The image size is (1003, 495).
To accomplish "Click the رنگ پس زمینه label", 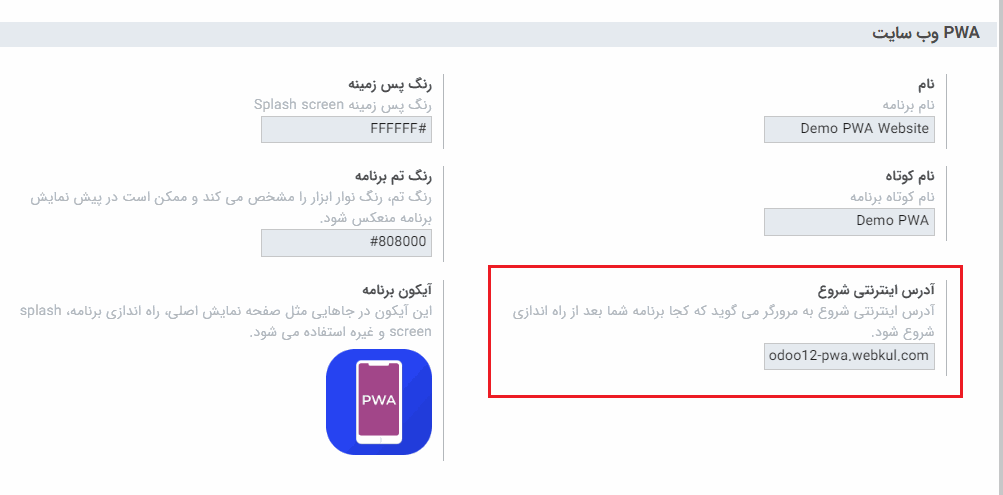I will click(390, 84).
